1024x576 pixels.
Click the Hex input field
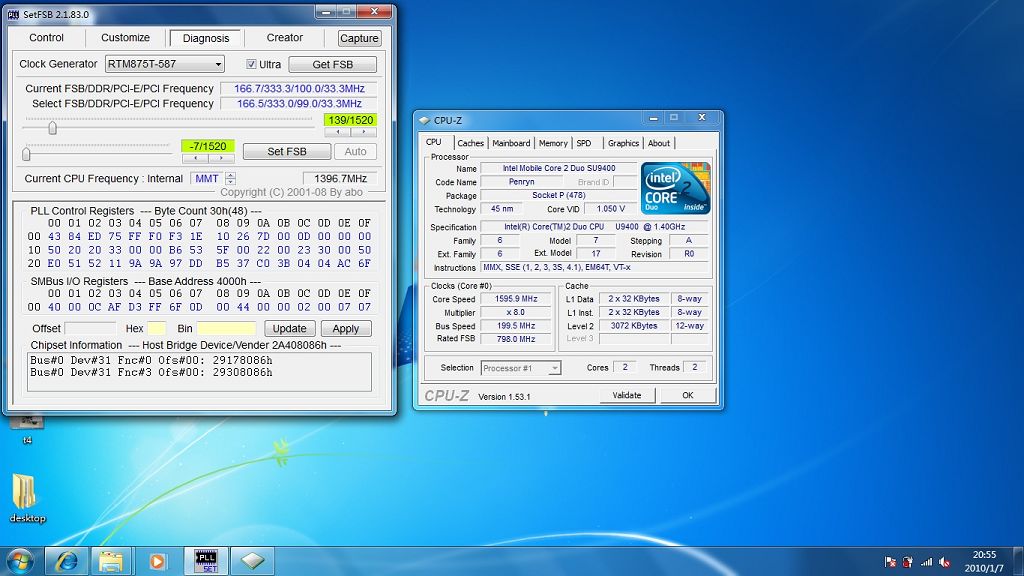(x=157, y=328)
